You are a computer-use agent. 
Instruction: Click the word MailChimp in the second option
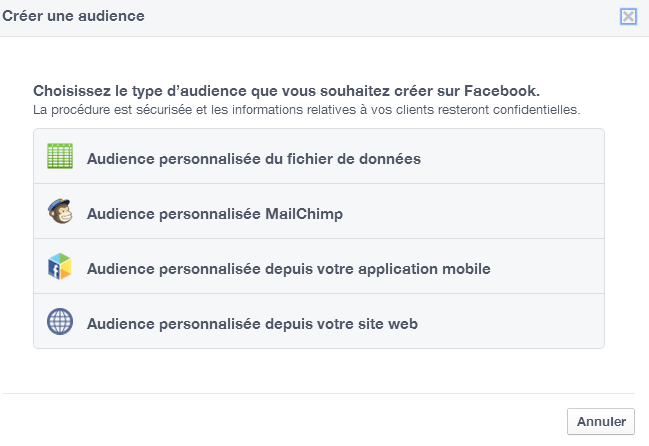point(304,214)
